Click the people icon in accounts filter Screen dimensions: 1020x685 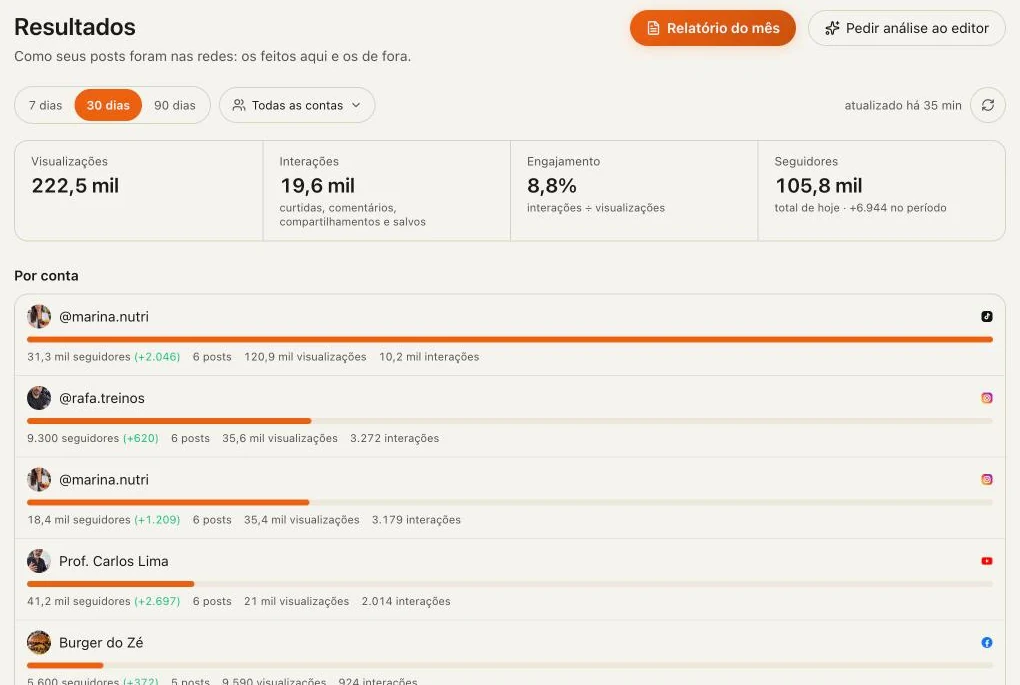click(x=239, y=105)
